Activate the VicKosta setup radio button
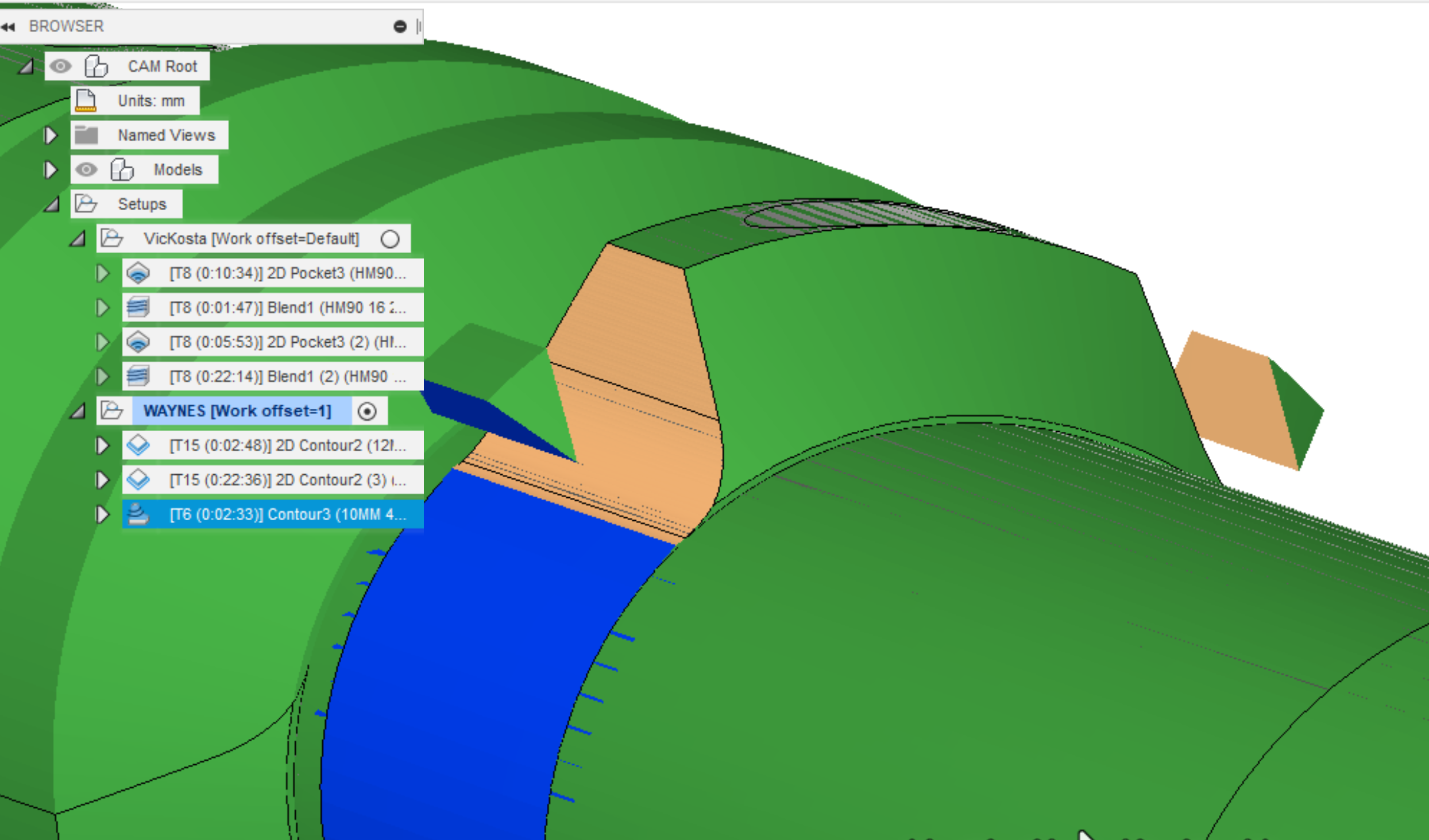This screenshot has height=840, width=1429. pyautogui.click(x=391, y=238)
